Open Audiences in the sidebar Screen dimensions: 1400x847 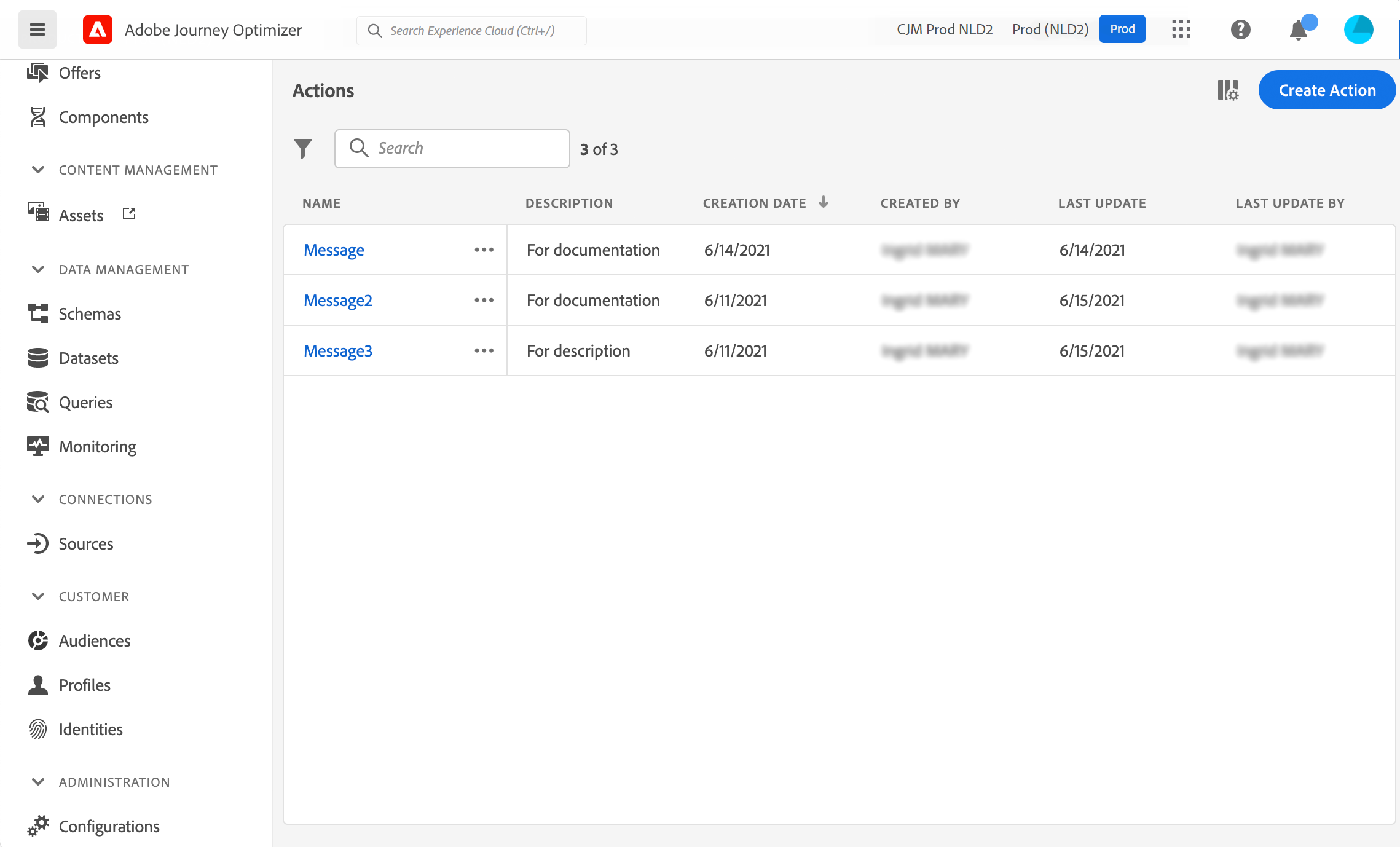pos(95,641)
